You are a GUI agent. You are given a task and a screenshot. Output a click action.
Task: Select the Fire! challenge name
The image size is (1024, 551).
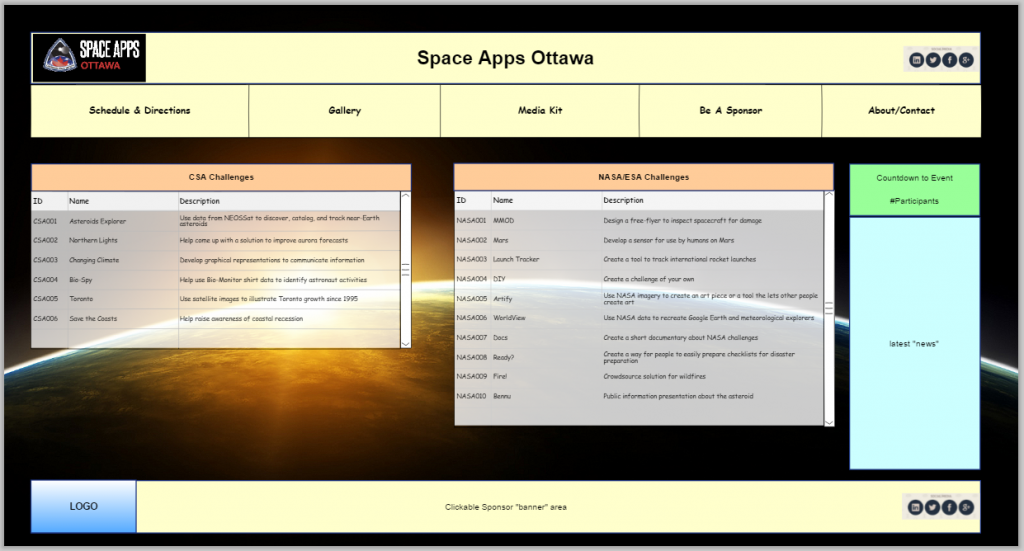tap(500, 376)
